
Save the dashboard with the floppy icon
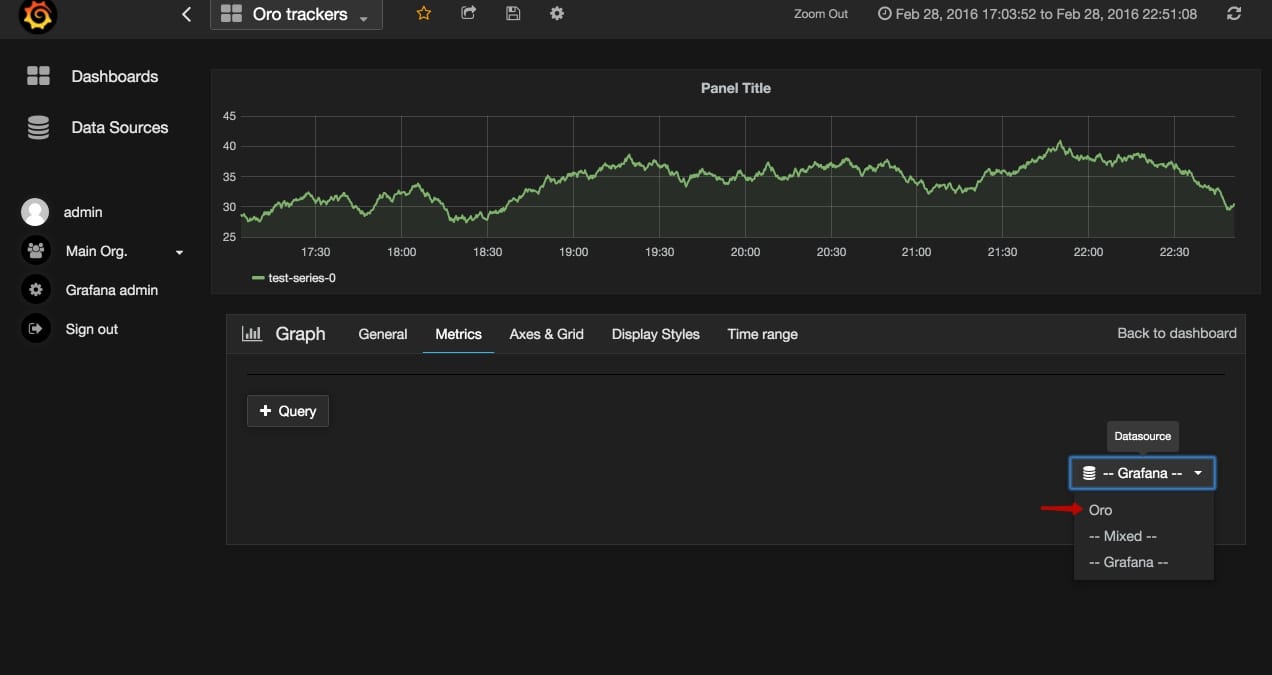(x=513, y=14)
